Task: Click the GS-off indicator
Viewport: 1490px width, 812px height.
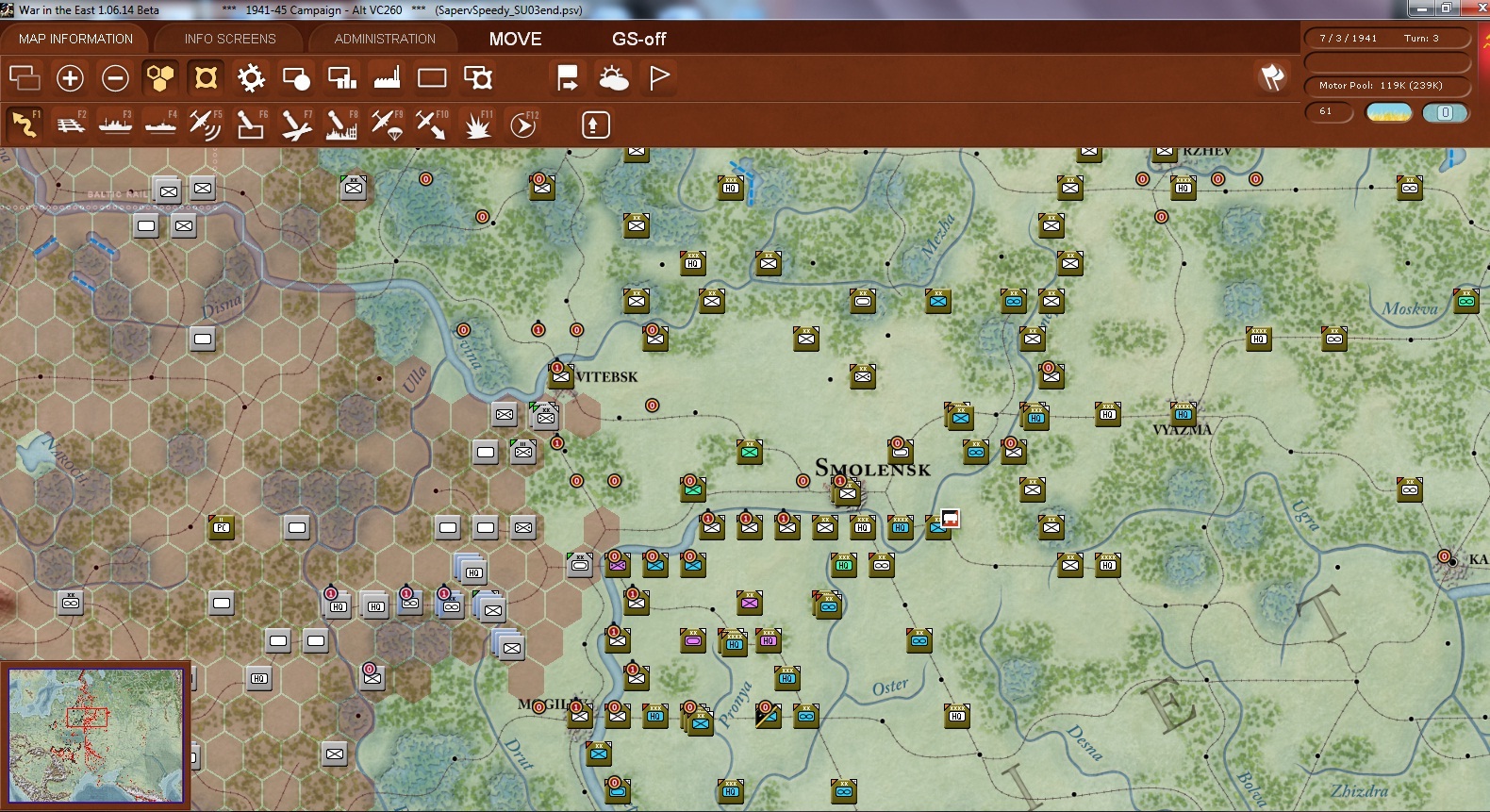Action: (639, 39)
